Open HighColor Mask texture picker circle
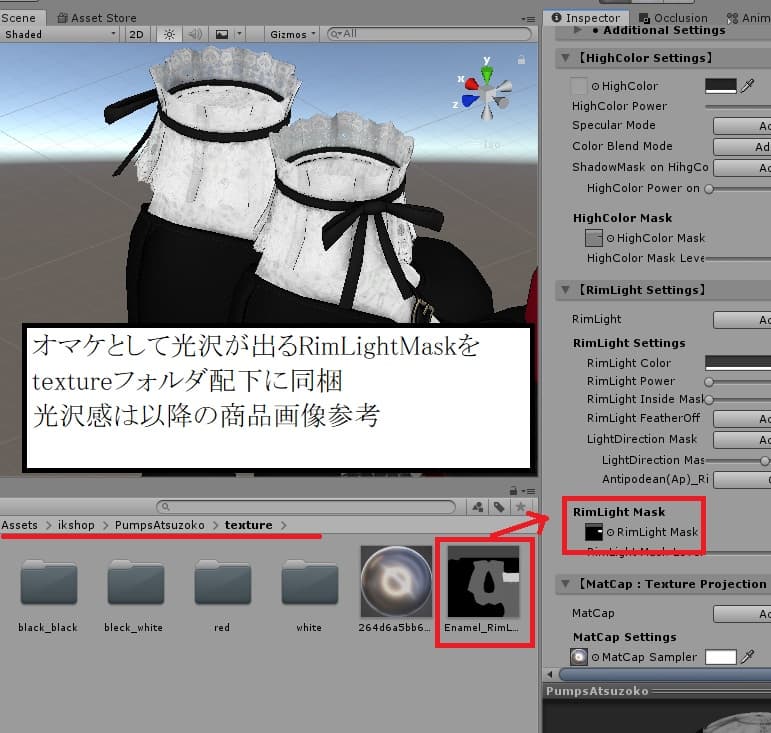 point(610,238)
